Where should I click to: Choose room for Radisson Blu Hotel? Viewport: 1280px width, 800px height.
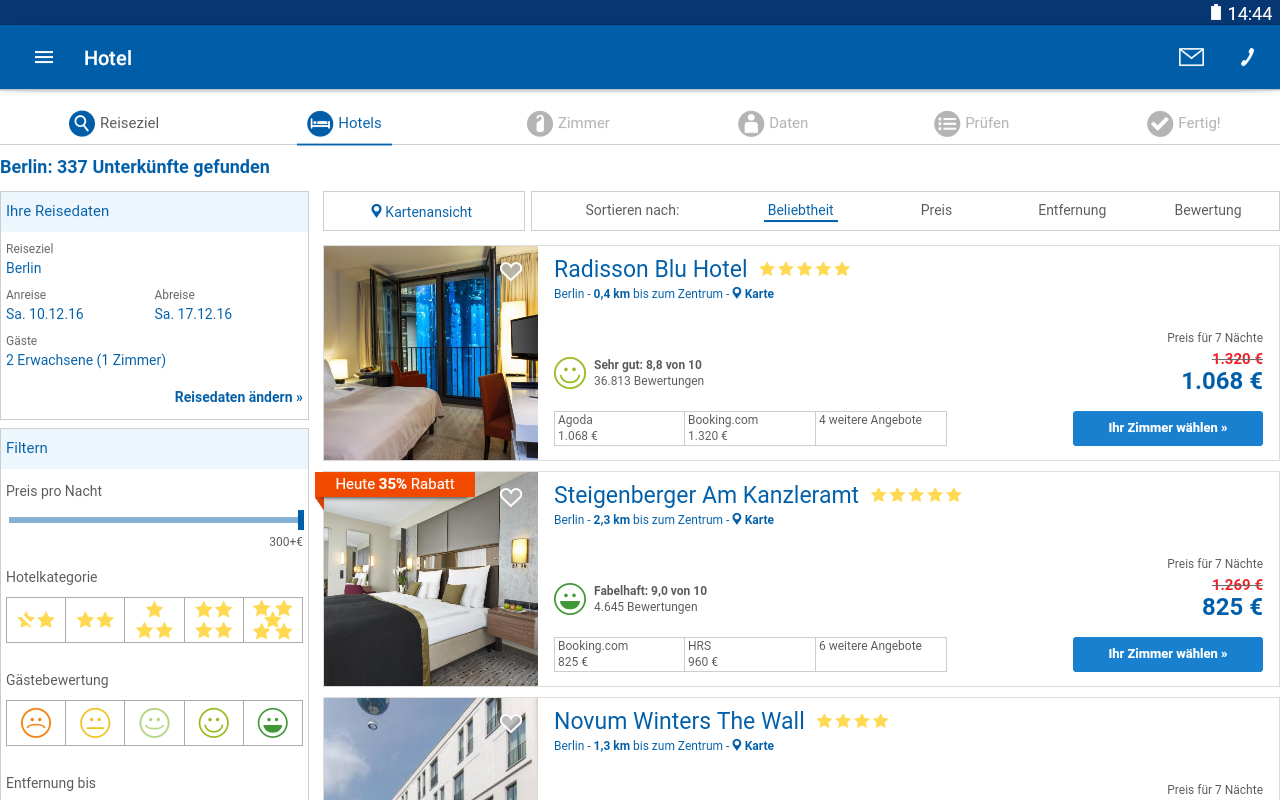coord(1168,428)
